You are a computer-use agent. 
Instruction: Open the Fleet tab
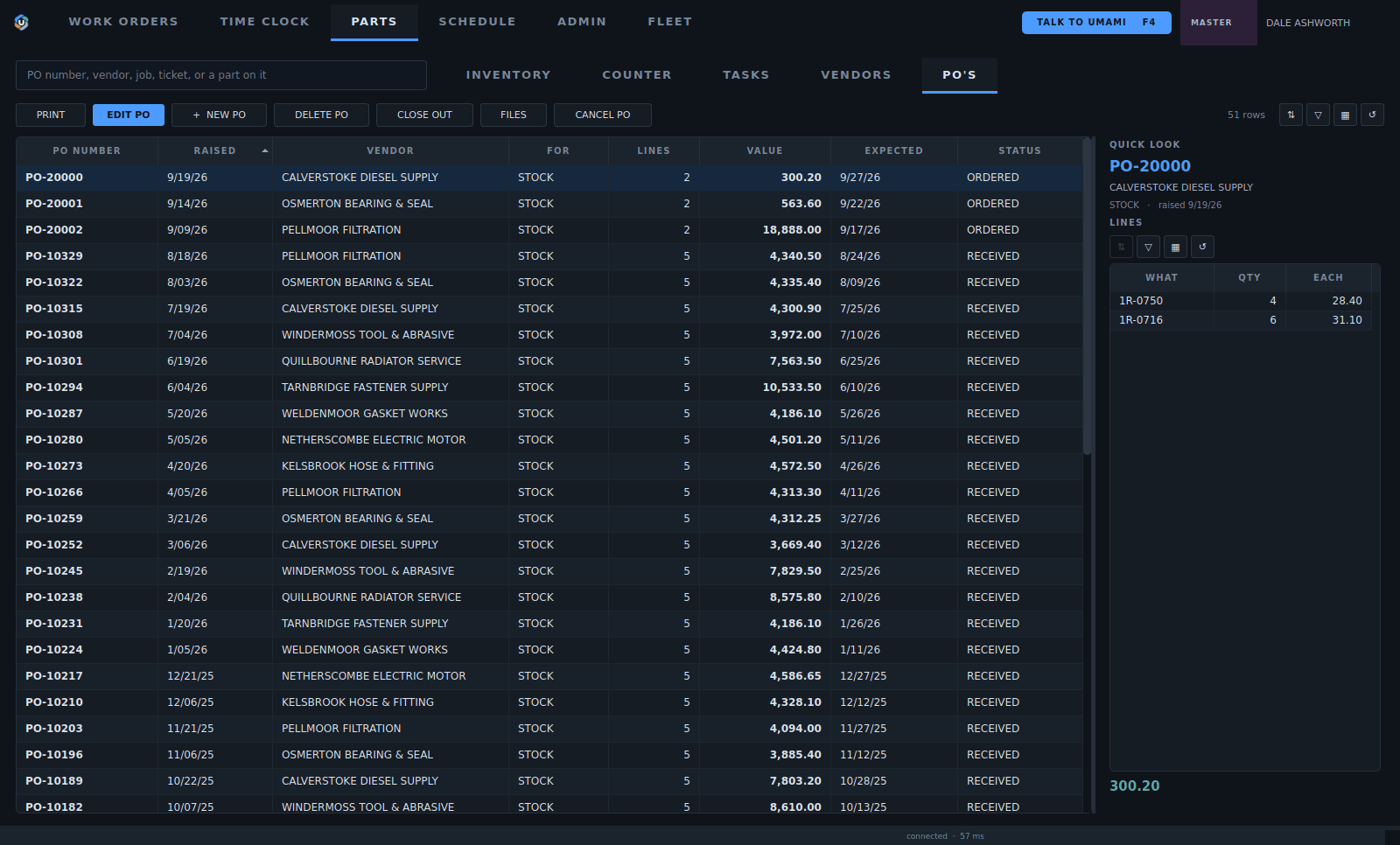[669, 22]
